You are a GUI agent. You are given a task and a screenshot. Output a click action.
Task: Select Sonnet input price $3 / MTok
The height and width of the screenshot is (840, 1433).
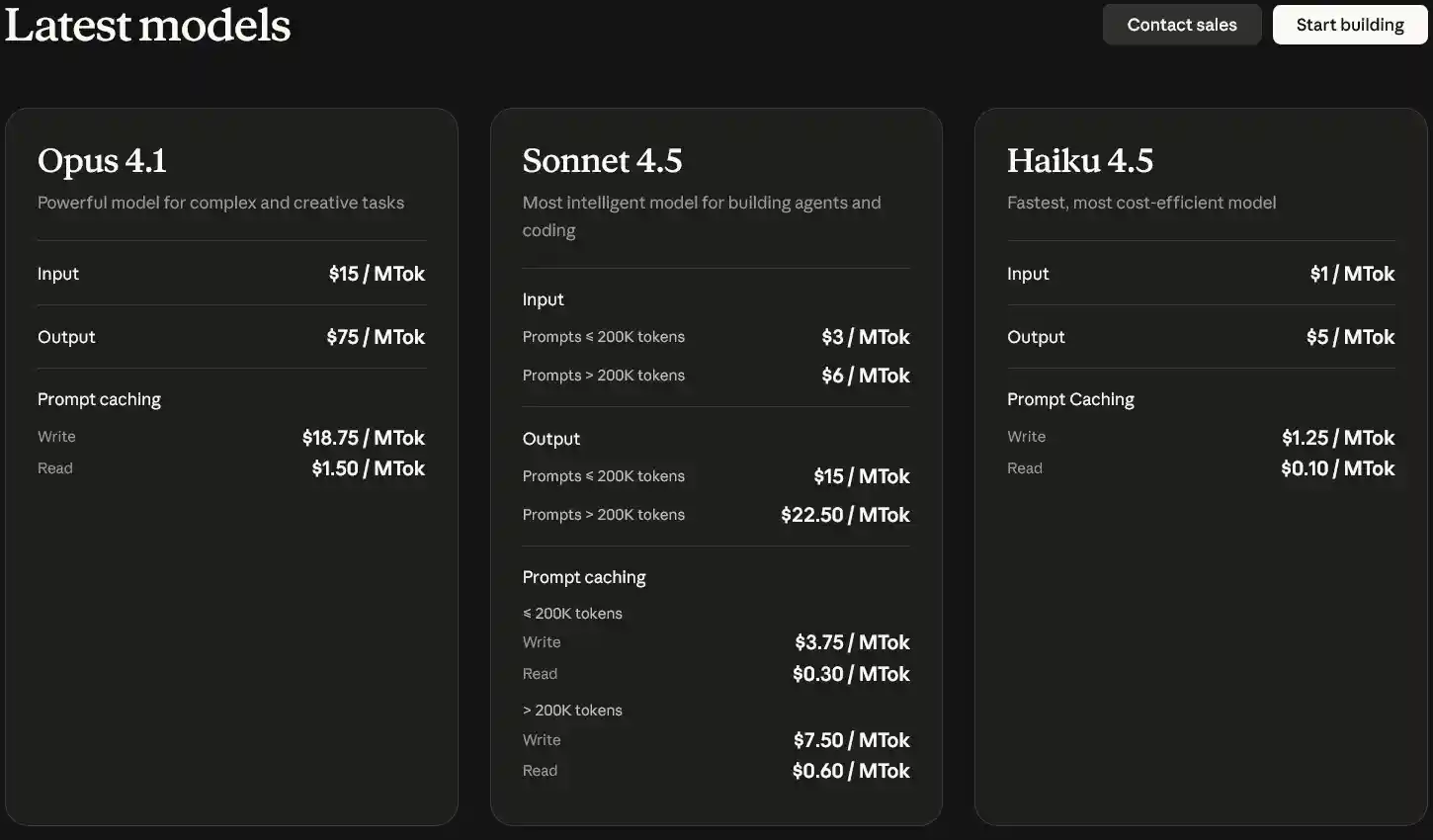(865, 337)
